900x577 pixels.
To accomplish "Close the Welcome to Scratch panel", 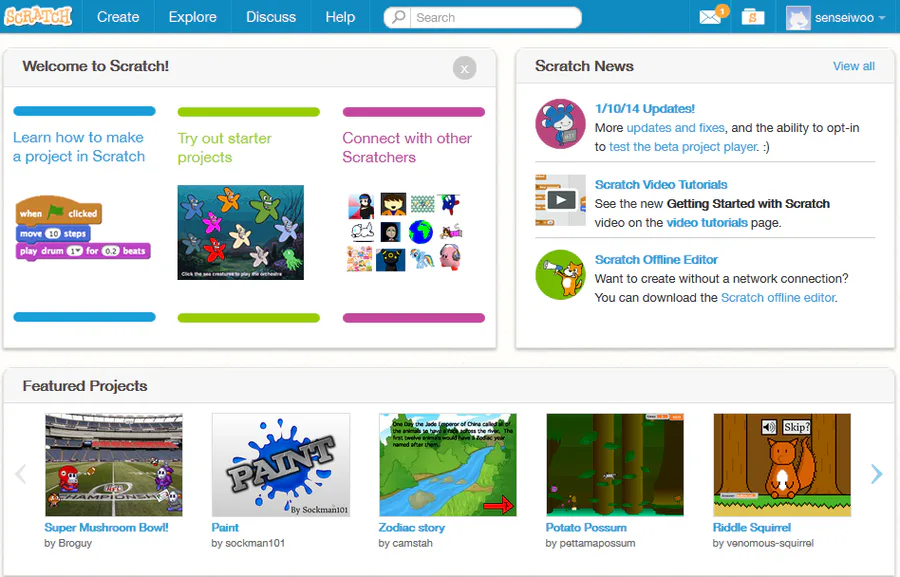I will (464, 68).
